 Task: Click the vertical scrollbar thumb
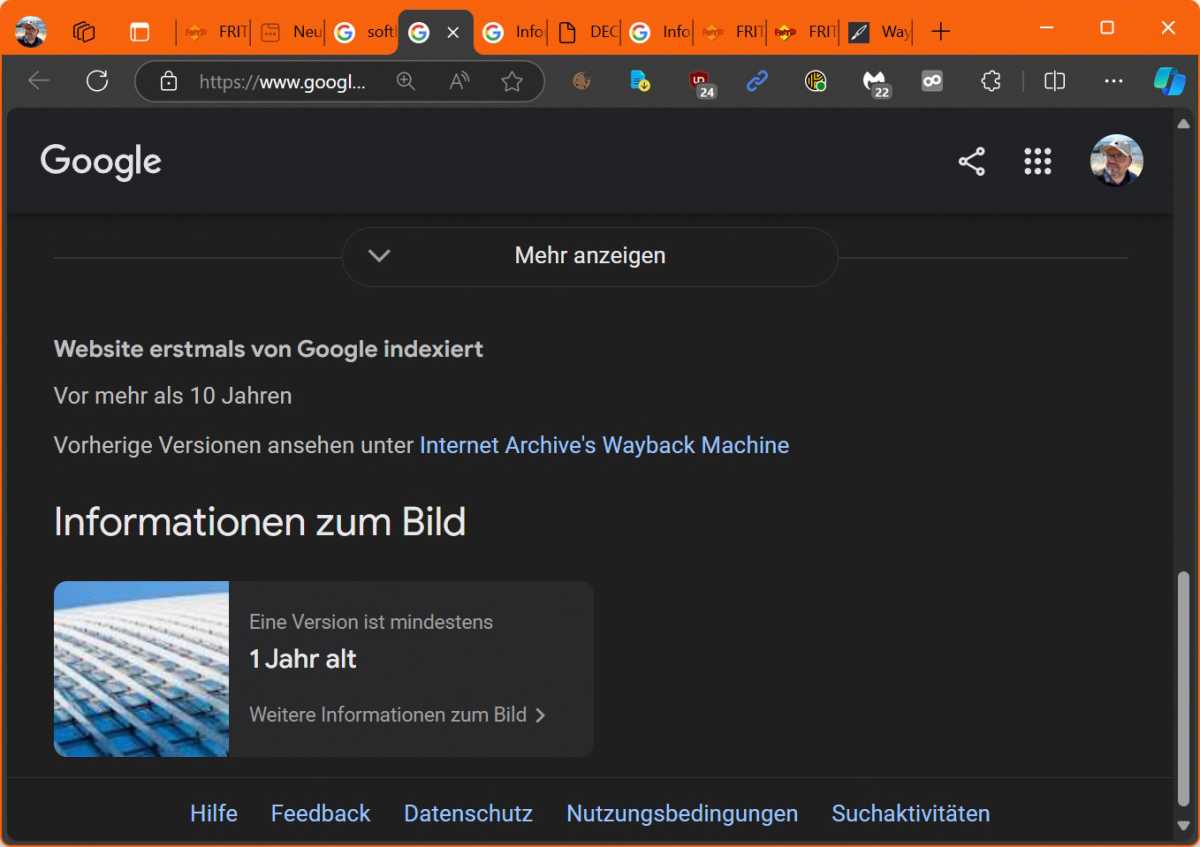coord(1184,688)
